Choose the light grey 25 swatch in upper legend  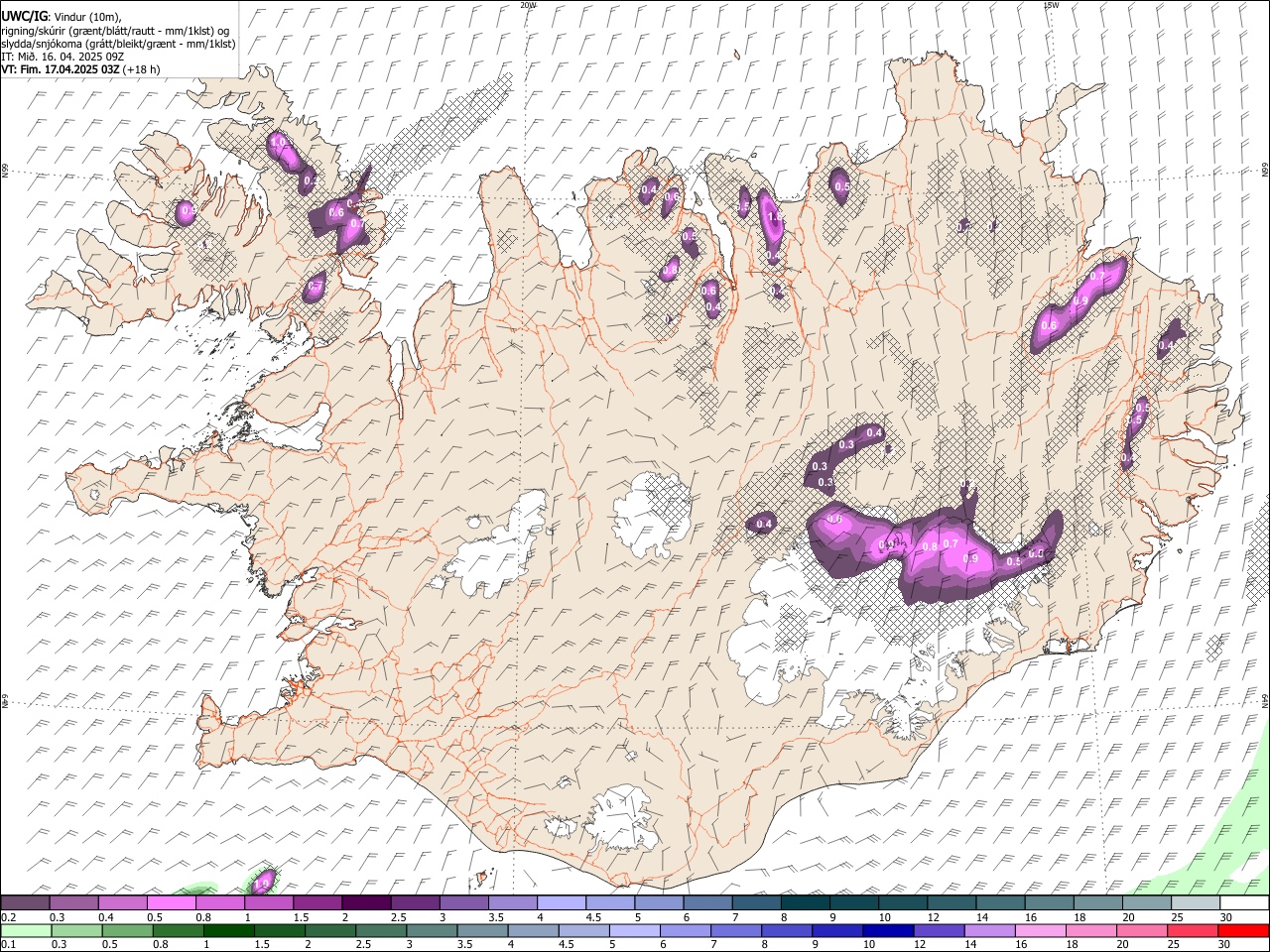1196,902
